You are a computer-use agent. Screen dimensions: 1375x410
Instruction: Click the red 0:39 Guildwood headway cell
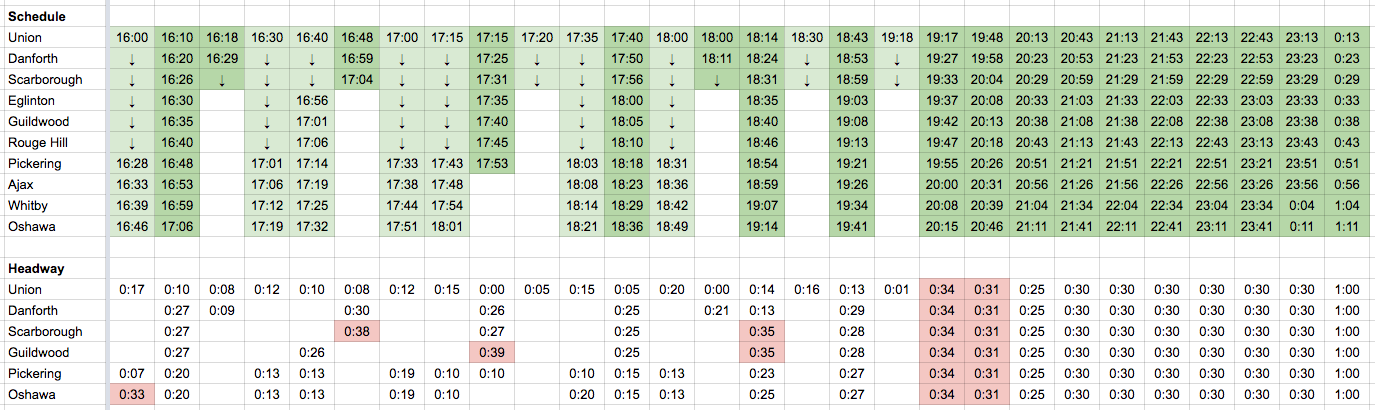pyautogui.click(x=492, y=352)
